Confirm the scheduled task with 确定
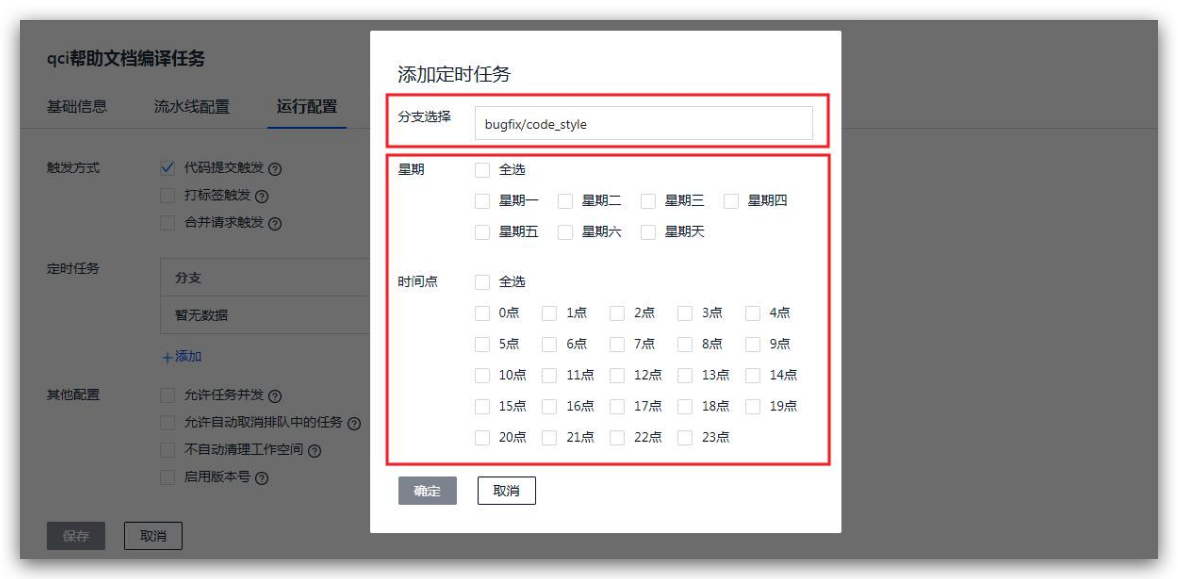 click(x=427, y=491)
